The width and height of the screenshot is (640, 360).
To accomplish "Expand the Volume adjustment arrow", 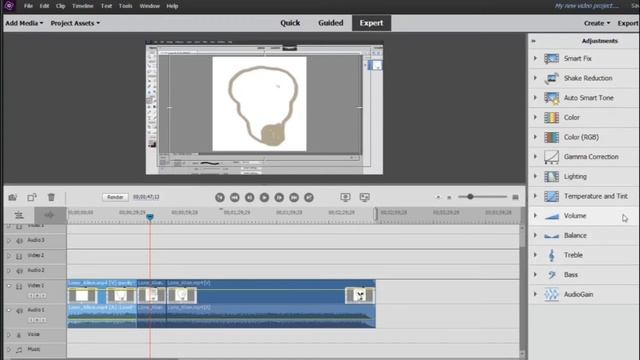I will (x=535, y=216).
